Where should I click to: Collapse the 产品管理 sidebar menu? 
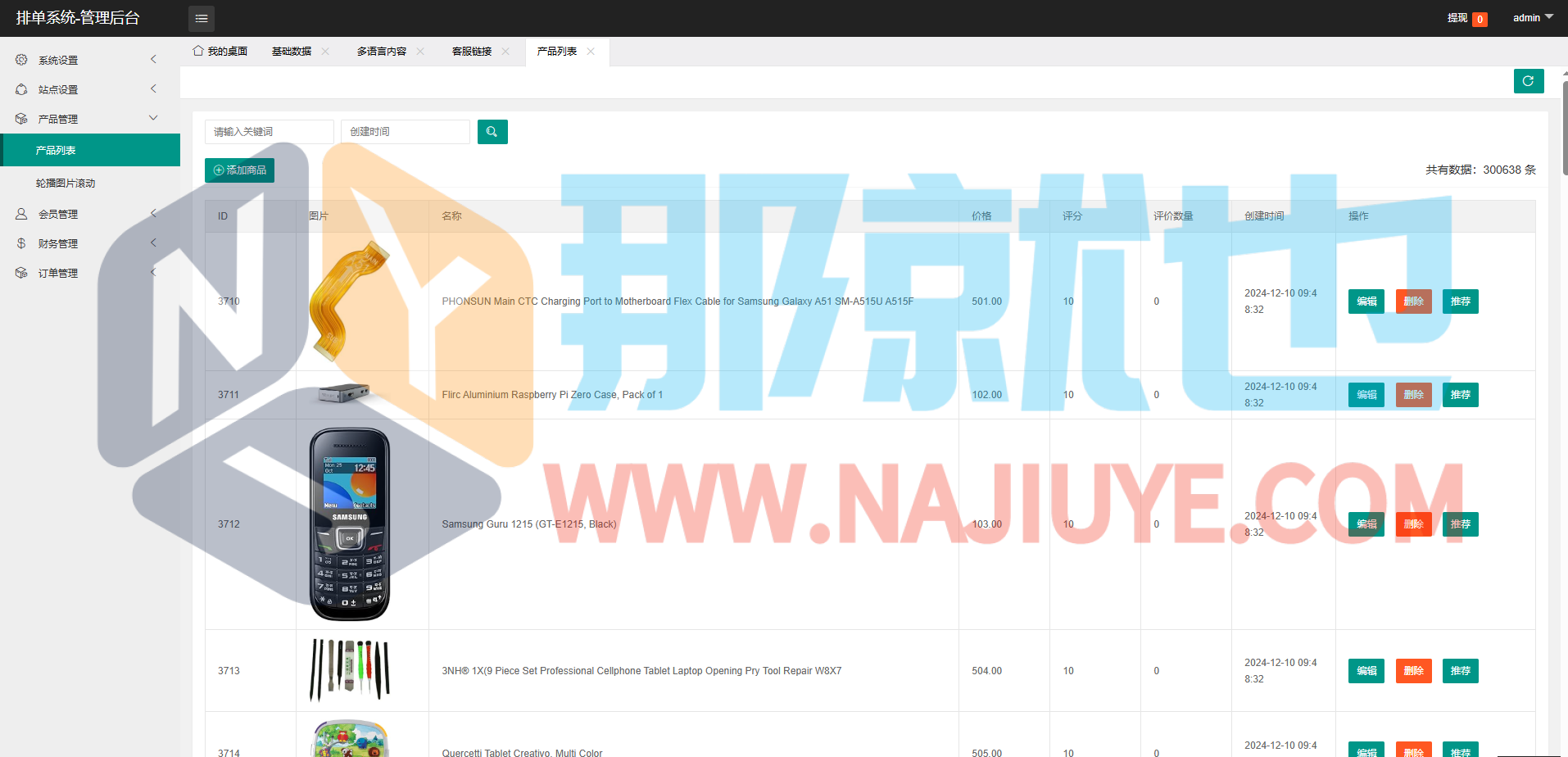click(86, 119)
